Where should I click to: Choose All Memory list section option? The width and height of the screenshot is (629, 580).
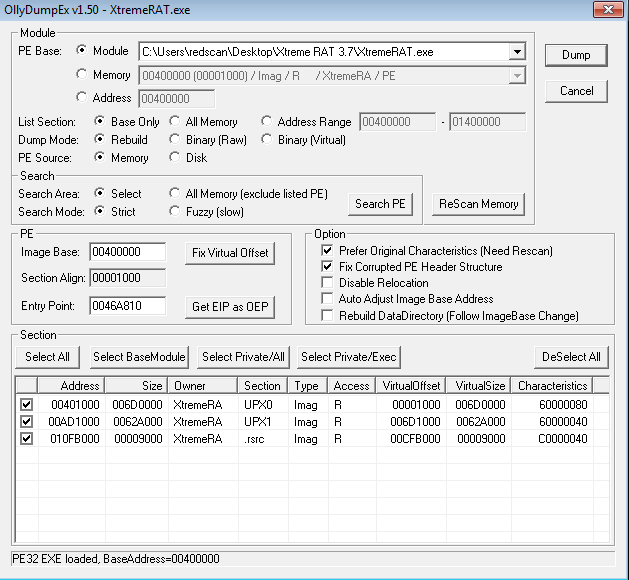click(x=174, y=121)
